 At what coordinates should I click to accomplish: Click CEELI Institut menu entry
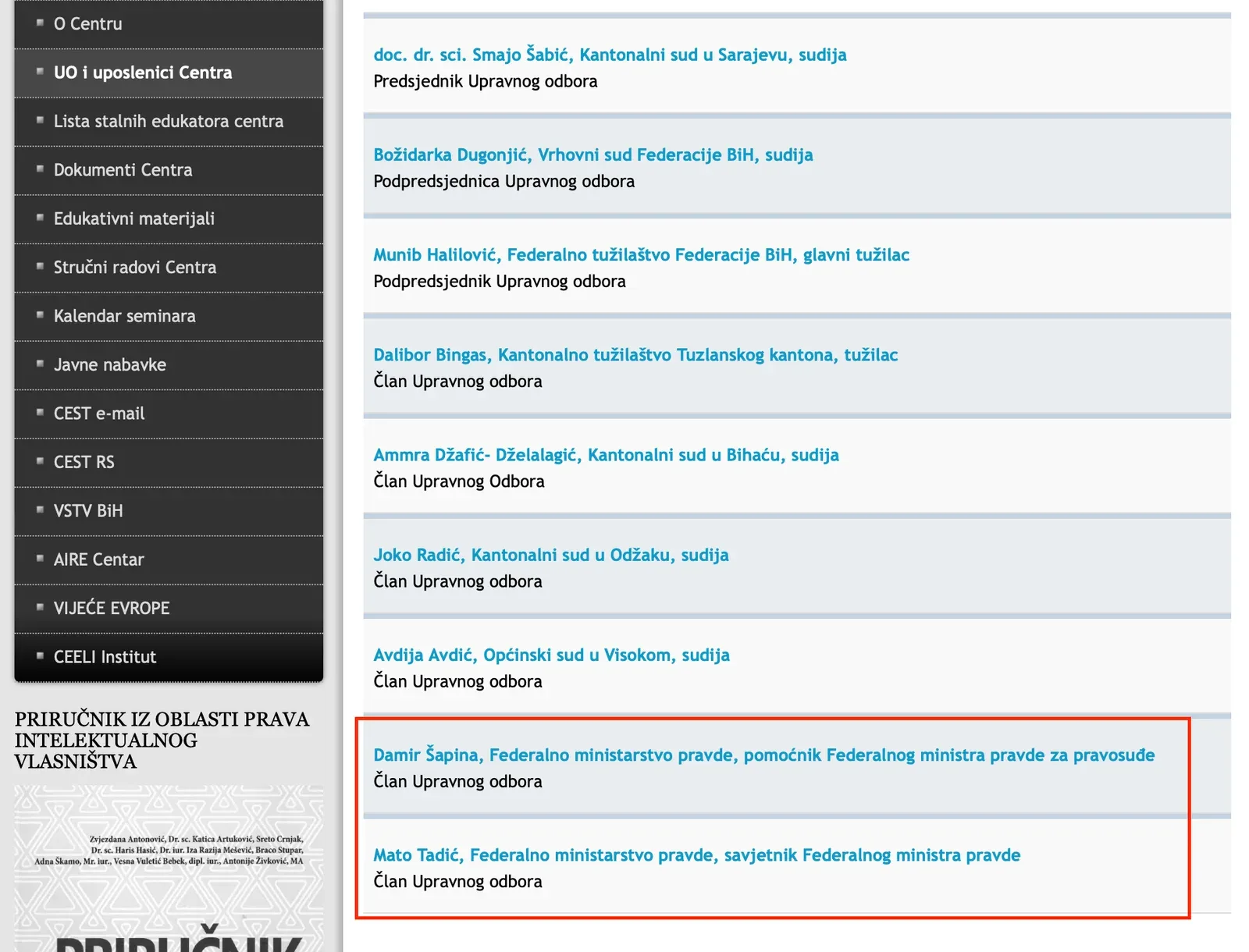point(105,657)
